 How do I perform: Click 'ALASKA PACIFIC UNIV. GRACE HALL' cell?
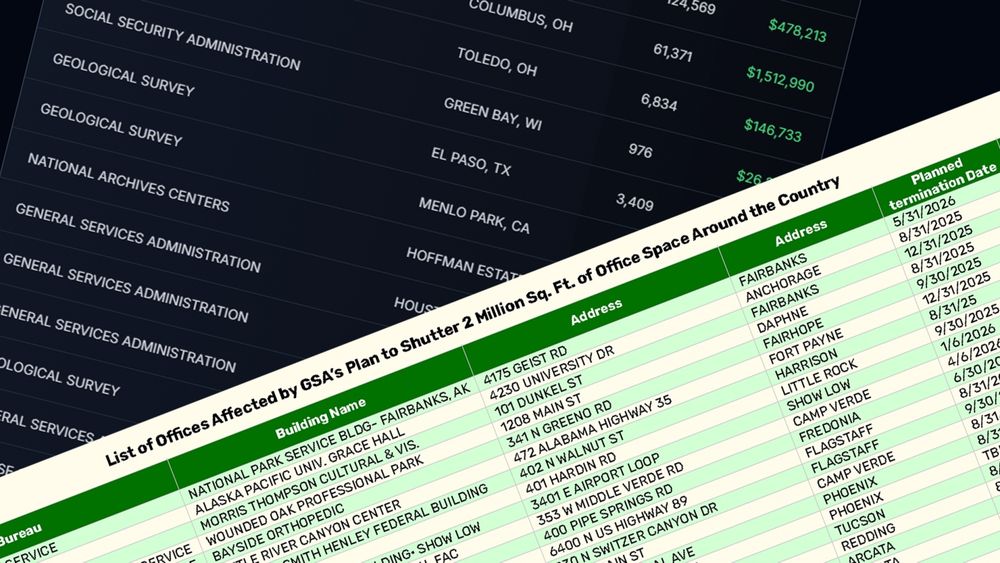pos(299,470)
